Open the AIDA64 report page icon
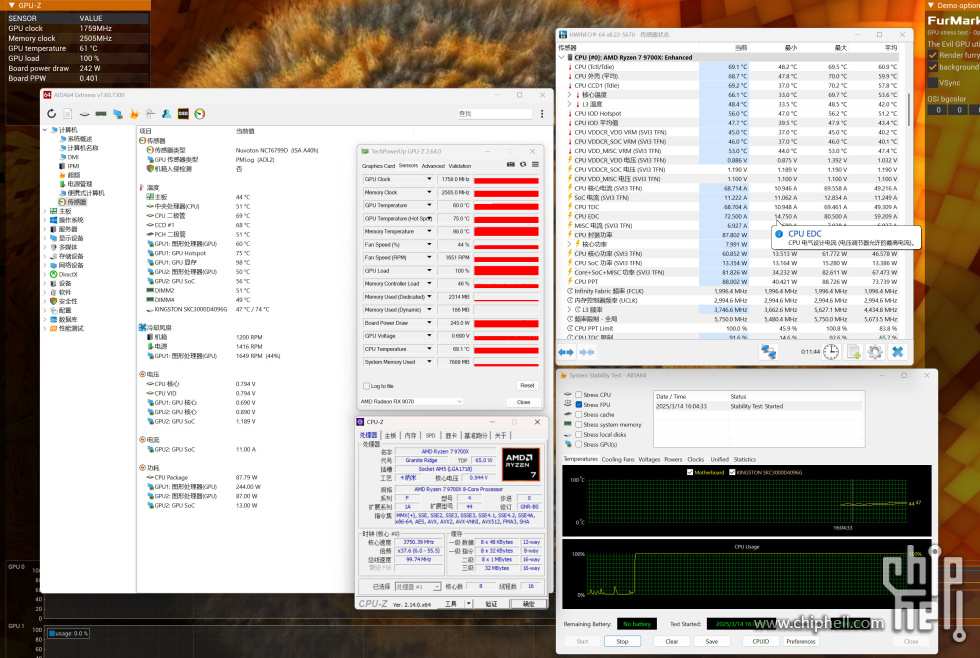 pyautogui.click(x=68, y=114)
